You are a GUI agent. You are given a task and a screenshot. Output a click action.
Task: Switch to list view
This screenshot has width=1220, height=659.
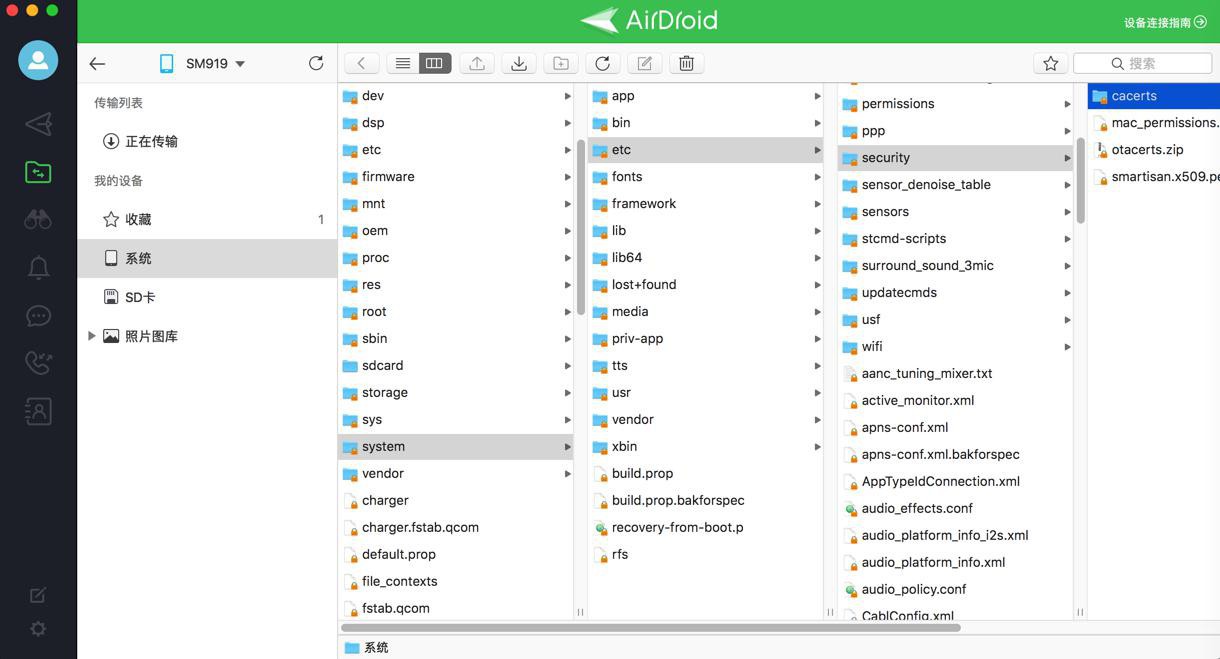(402, 63)
